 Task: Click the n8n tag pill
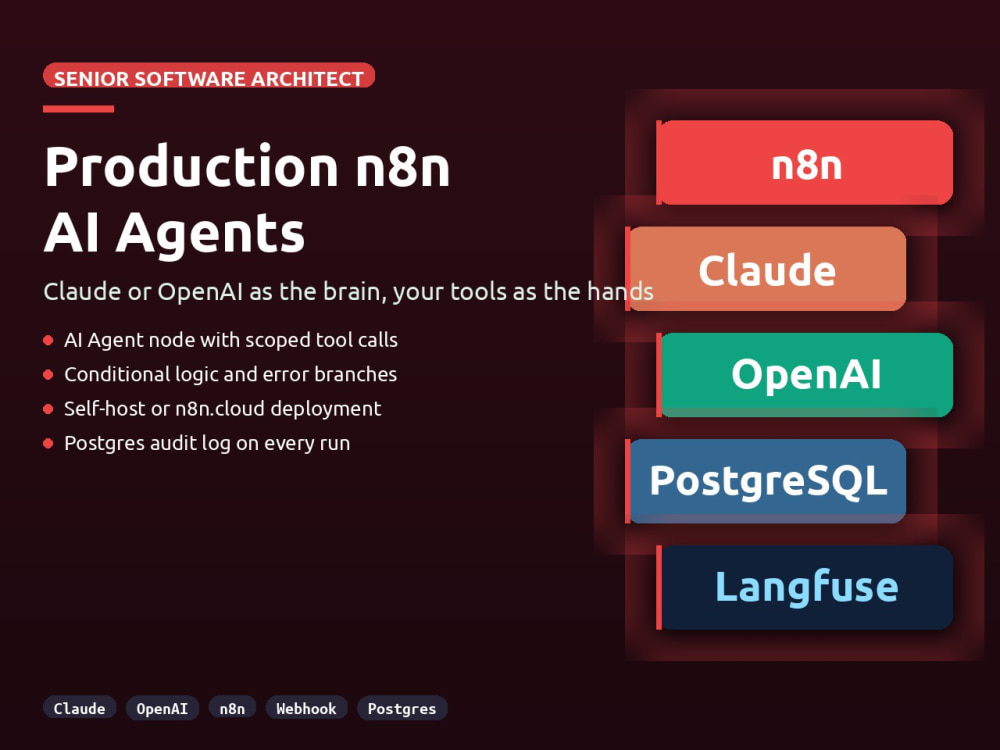tap(232, 708)
